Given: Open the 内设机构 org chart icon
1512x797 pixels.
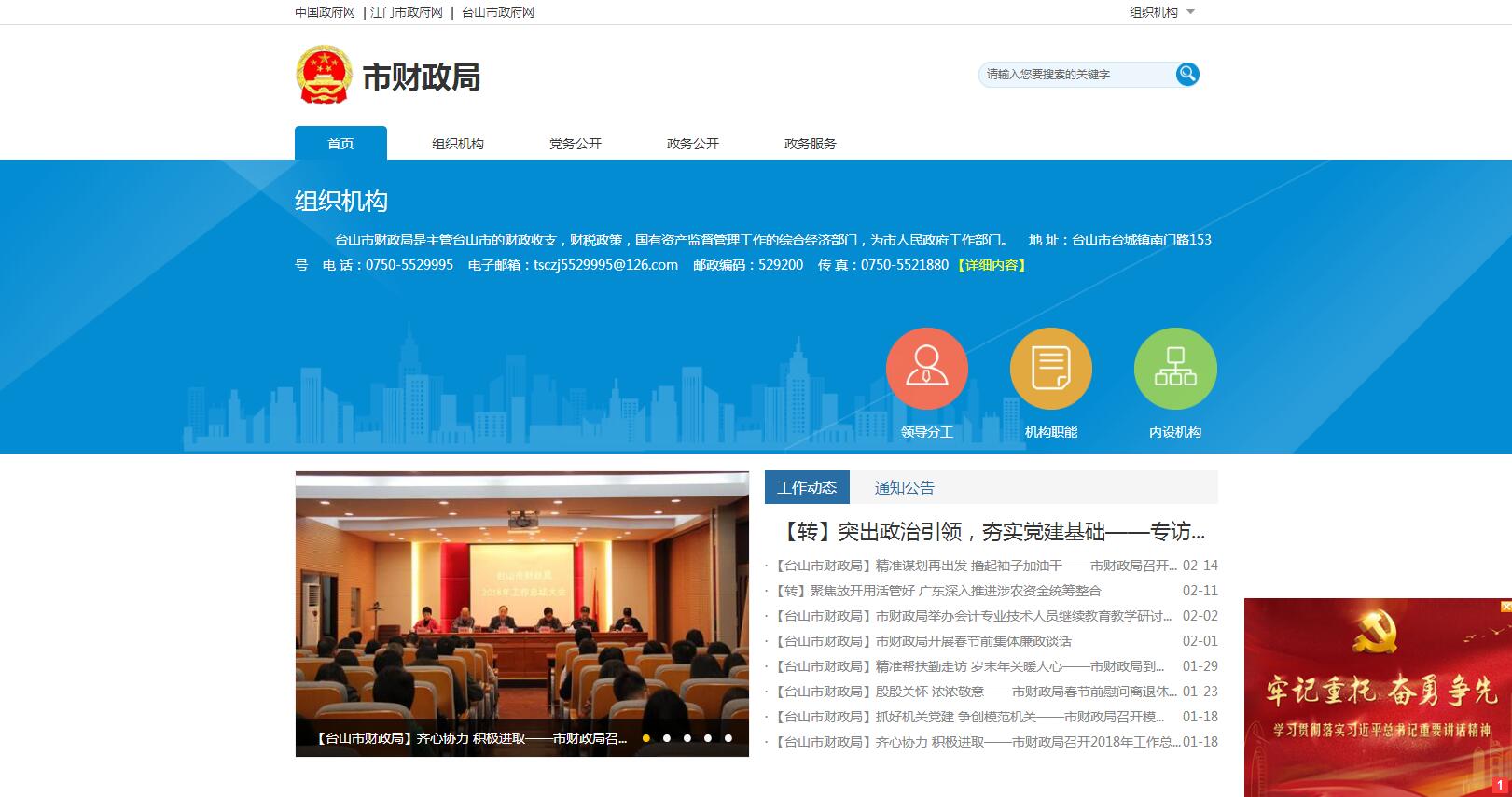Looking at the screenshot, I should click(1174, 369).
